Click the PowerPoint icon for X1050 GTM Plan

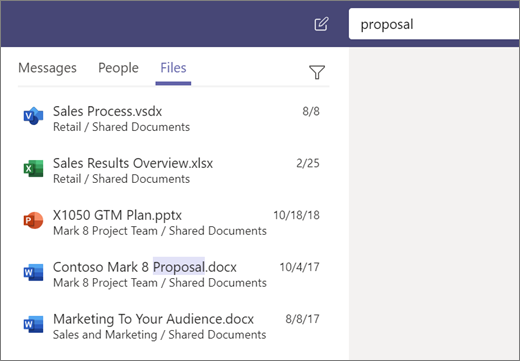[33, 220]
